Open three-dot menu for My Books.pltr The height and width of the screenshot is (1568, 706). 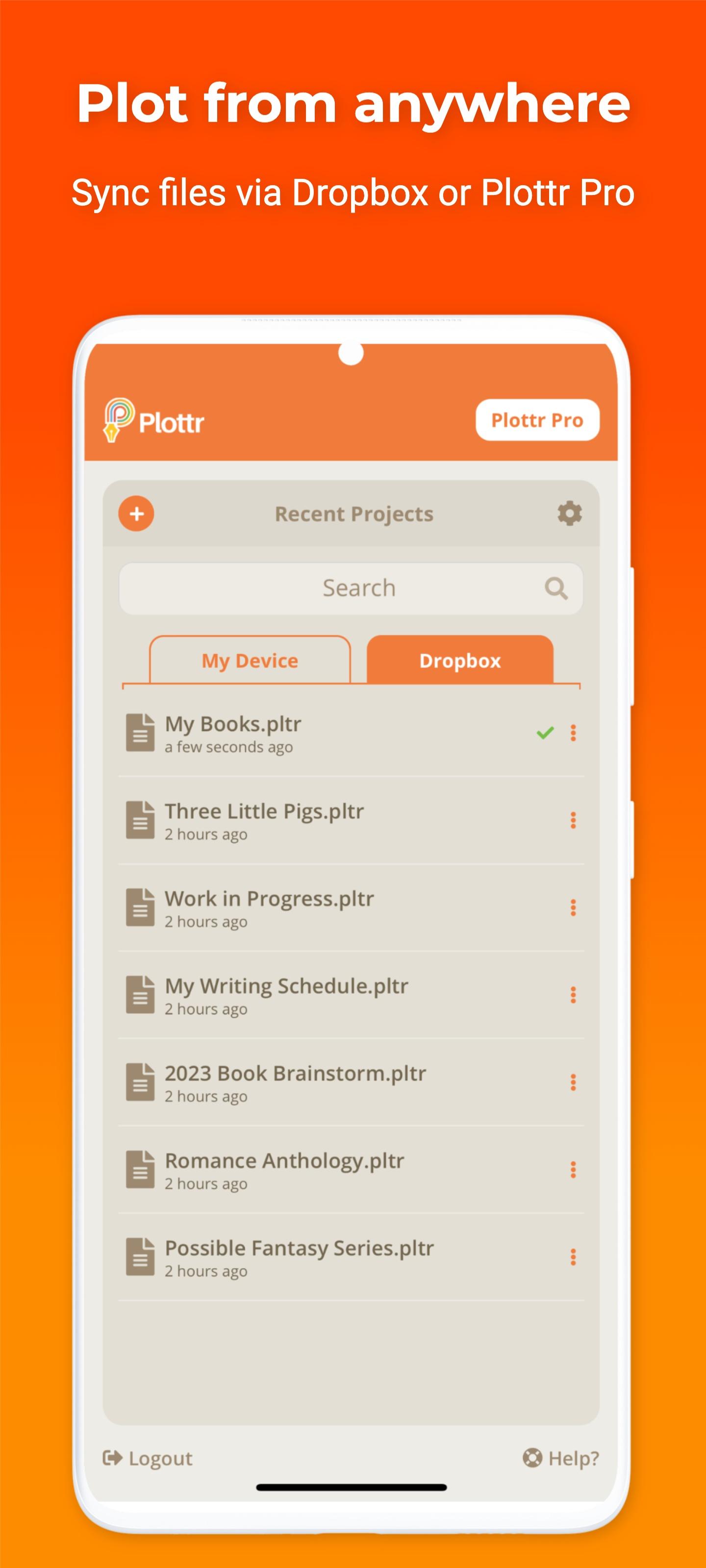pyautogui.click(x=573, y=733)
